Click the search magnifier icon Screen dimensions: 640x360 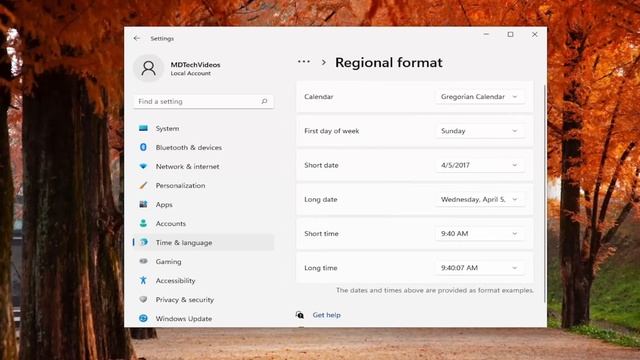click(x=264, y=101)
